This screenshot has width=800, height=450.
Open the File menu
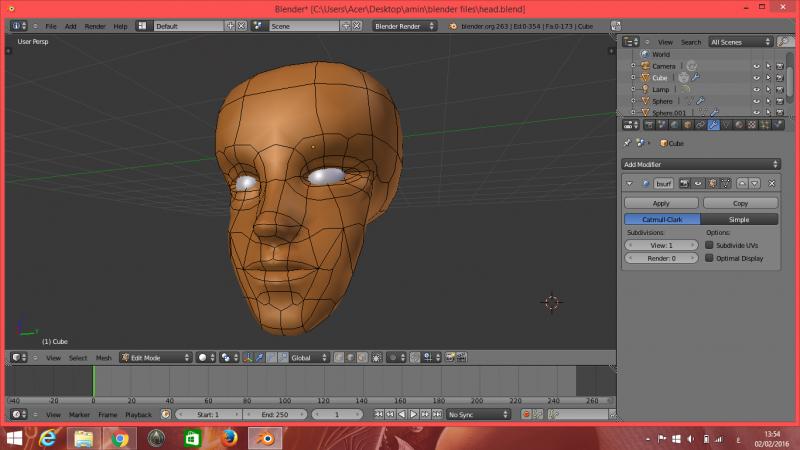click(x=50, y=25)
